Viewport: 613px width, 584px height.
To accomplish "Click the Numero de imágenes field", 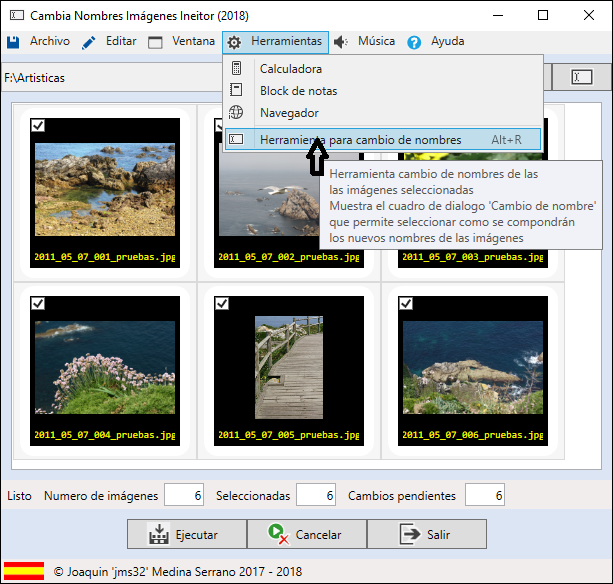I will 184,495.
